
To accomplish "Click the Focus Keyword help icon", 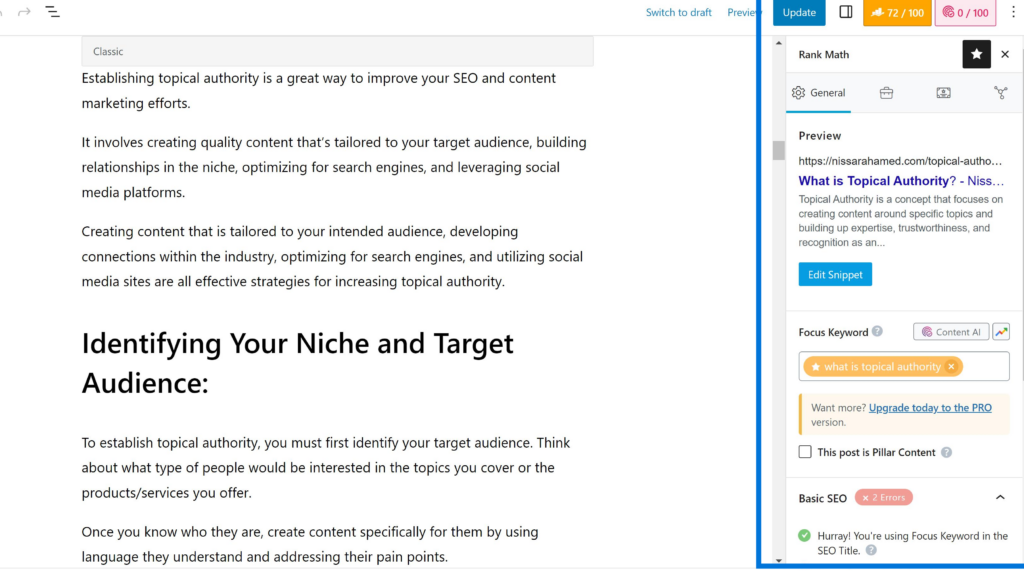I will point(877,331).
